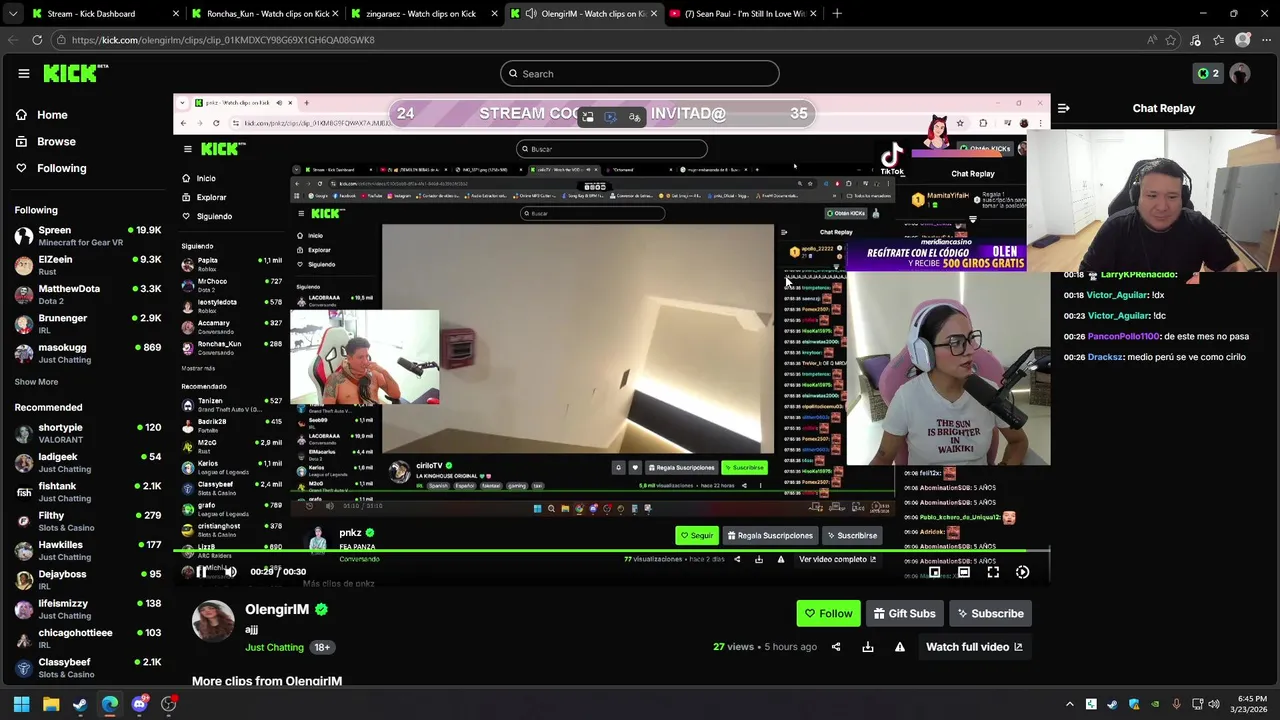Screen dimensions: 1280x720
Task: Collapse the Chat Replay panel
Action: tap(1064, 108)
